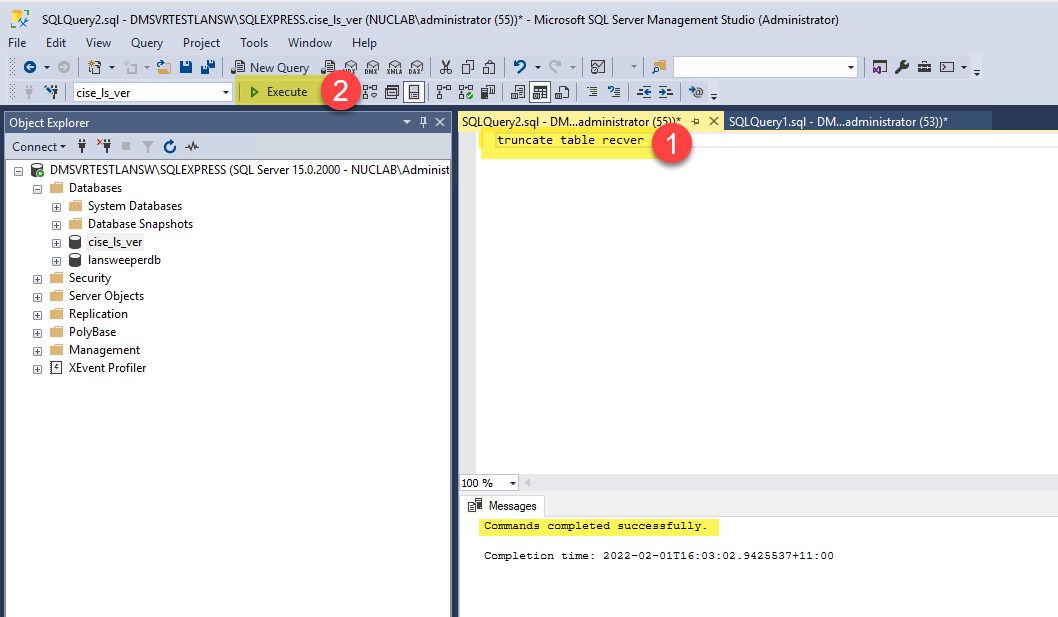Select Results to Grid mode
The image size is (1058, 617).
pyautogui.click(x=540, y=92)
